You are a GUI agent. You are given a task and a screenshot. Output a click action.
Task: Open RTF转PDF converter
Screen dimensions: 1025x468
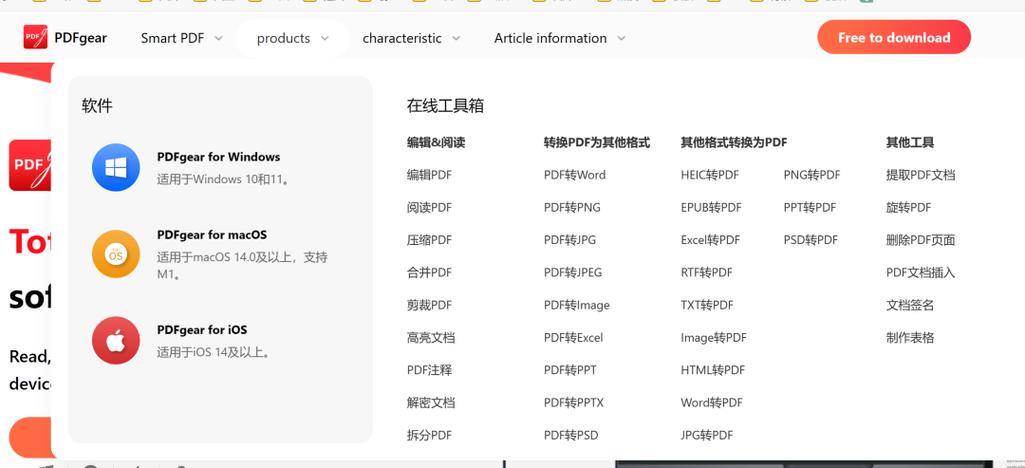pos(707,273)
